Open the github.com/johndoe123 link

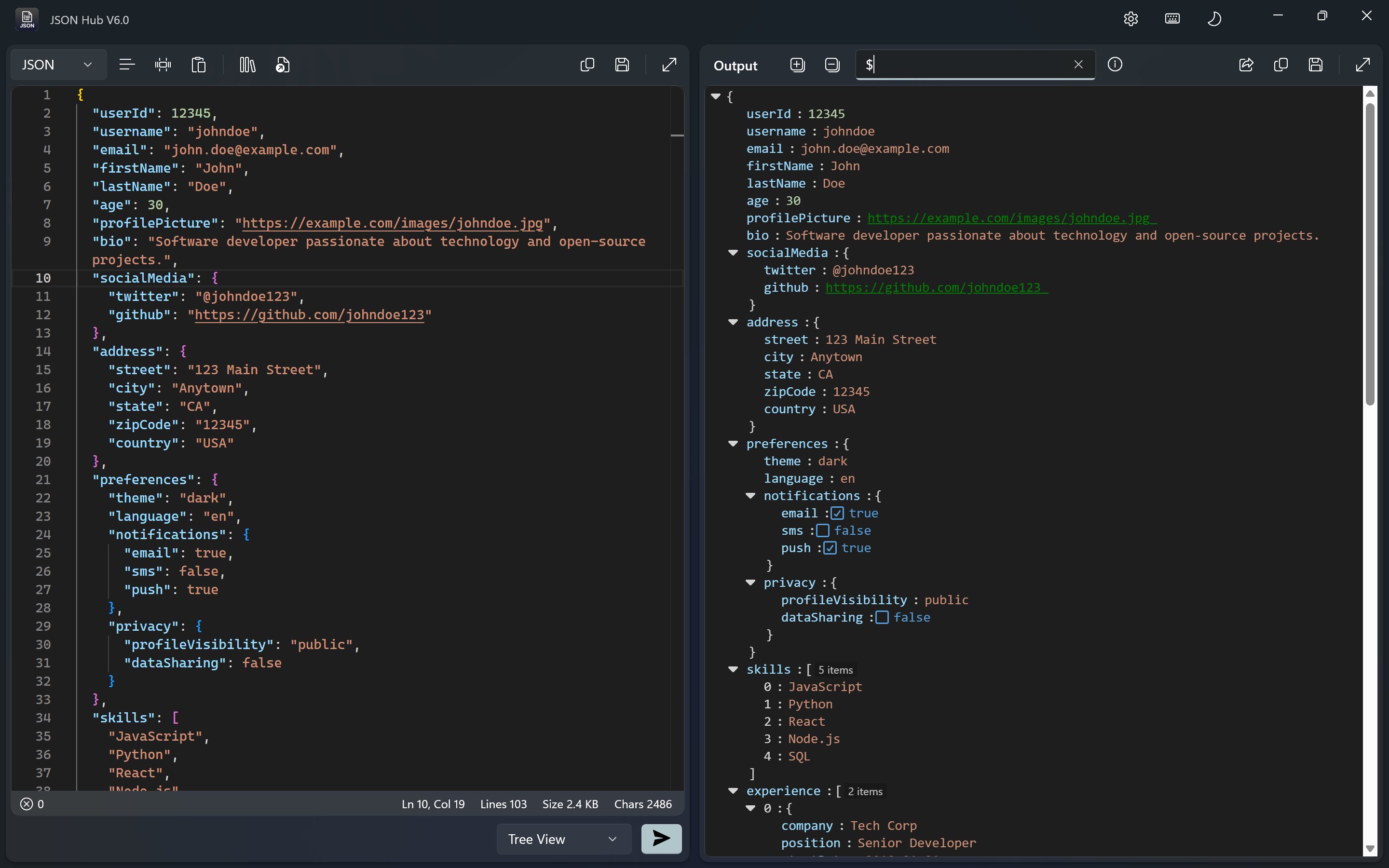[x=936, y=287]
